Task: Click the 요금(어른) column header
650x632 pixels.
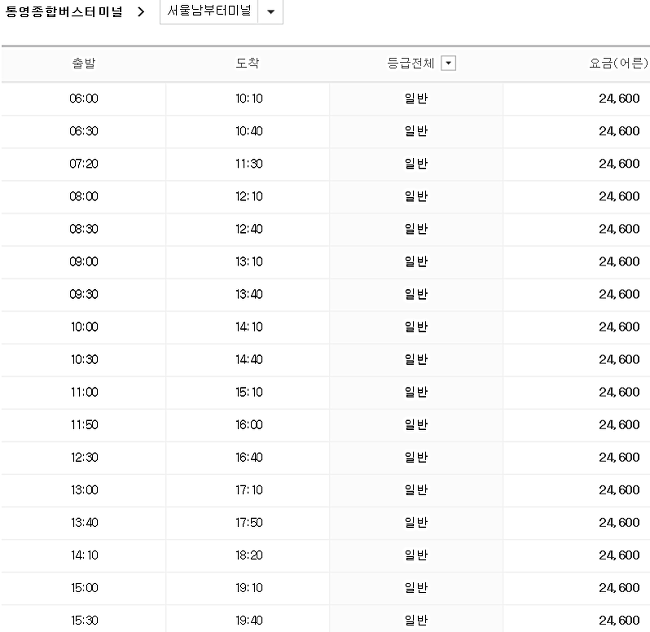Action: click(618, 63)
